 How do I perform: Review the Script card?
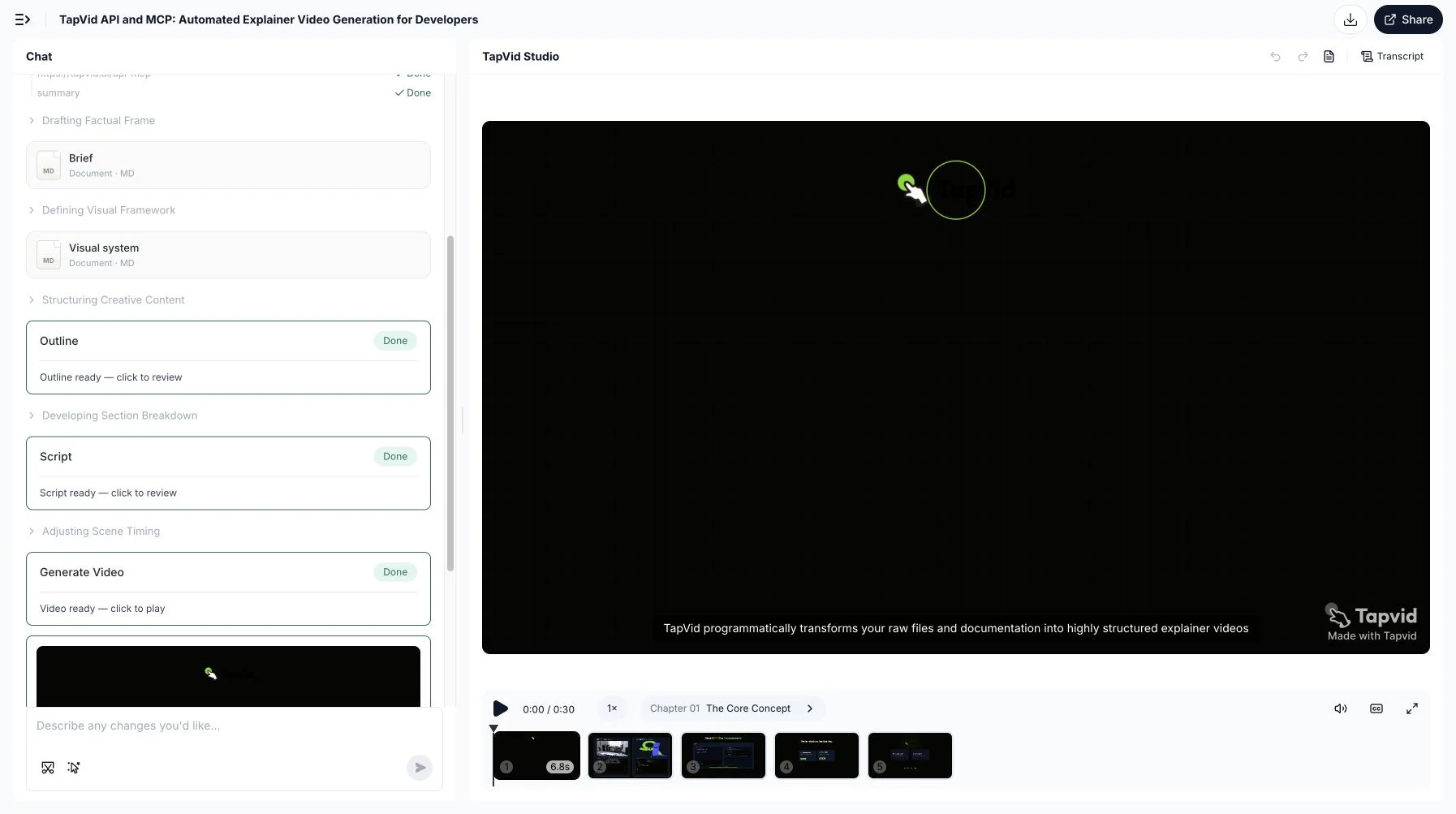coord(228,473)
